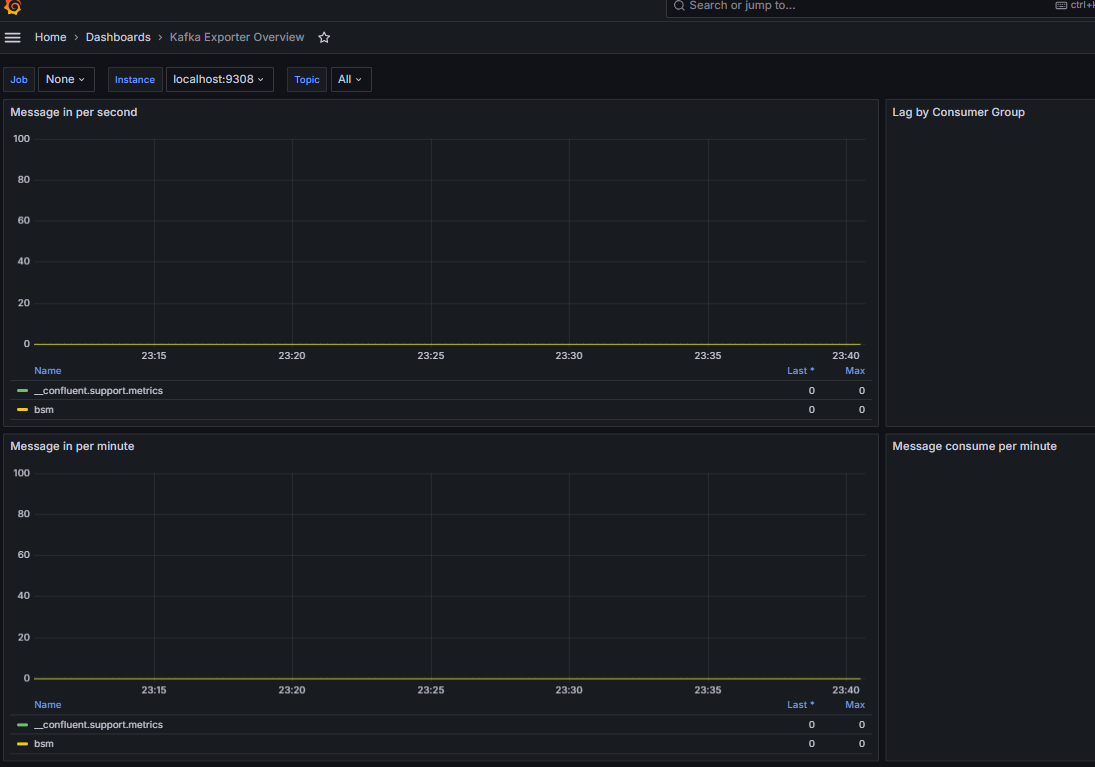Open the Topic dropdown showing All

[351, 80]
